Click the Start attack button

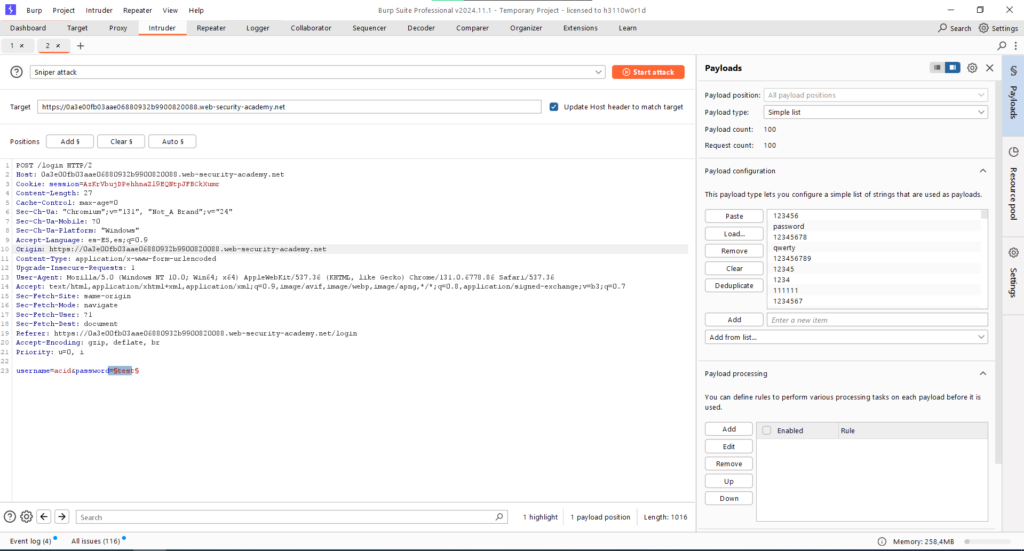coord(648,72)
